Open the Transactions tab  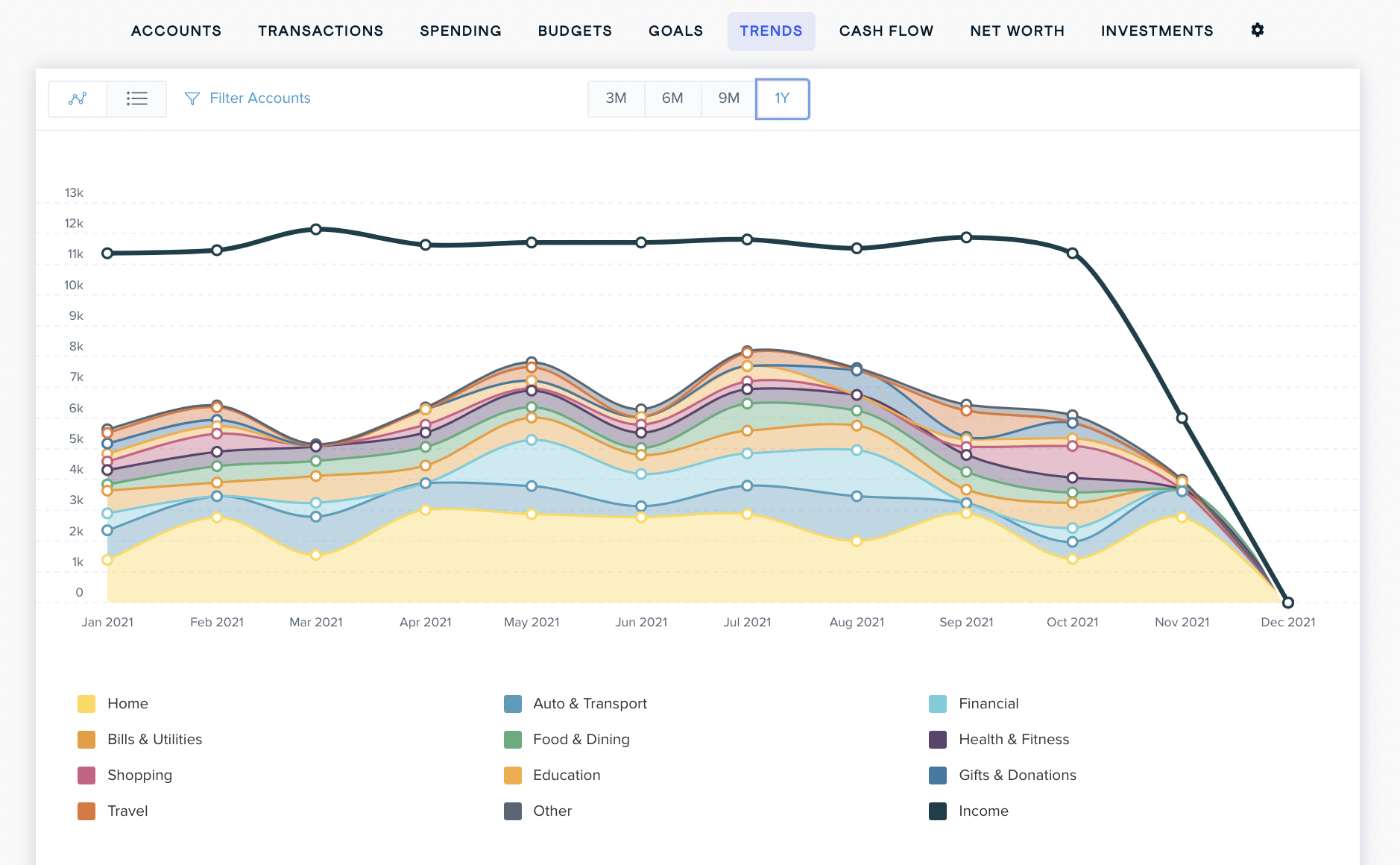click(x=321, y=31)
